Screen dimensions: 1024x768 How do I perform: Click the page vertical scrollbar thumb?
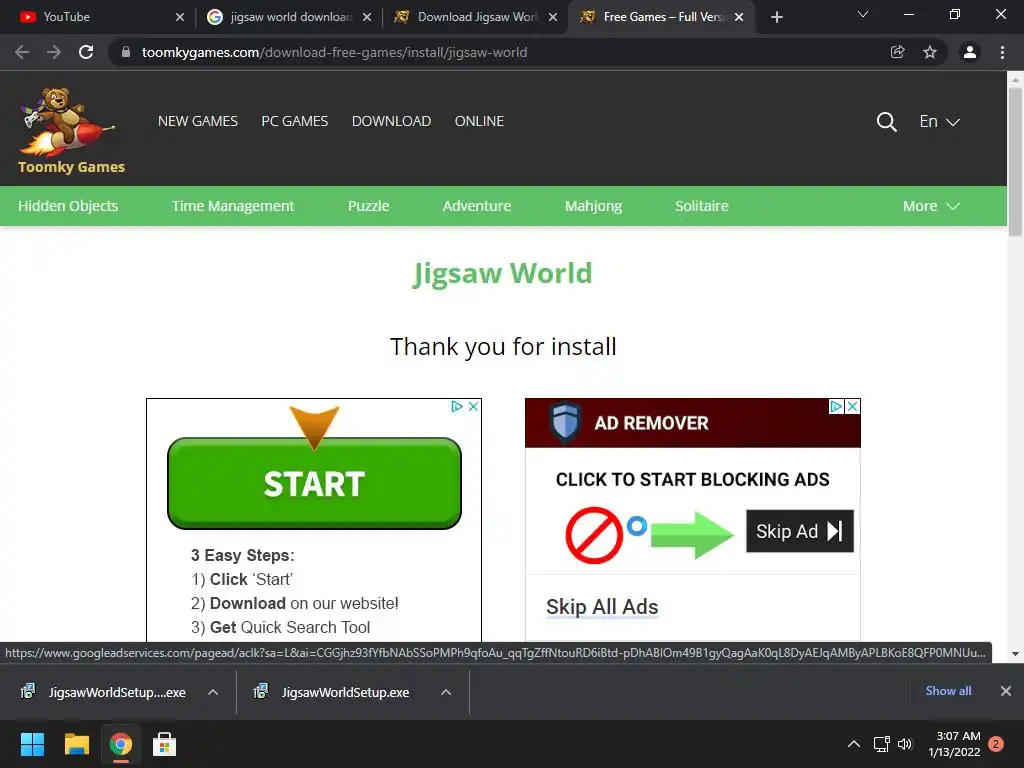pyautogui.click(x=1015, y=161)
